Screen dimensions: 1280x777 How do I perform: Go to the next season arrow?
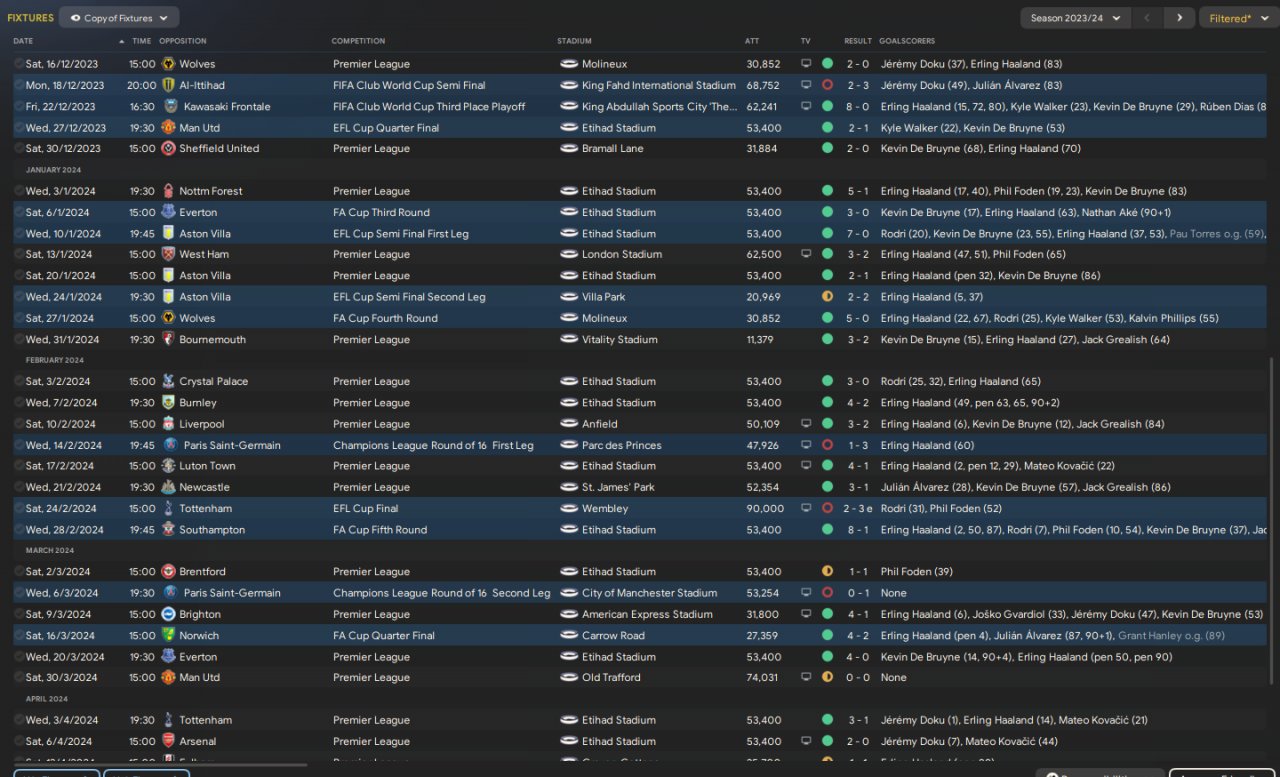[x=1179, y=18]
